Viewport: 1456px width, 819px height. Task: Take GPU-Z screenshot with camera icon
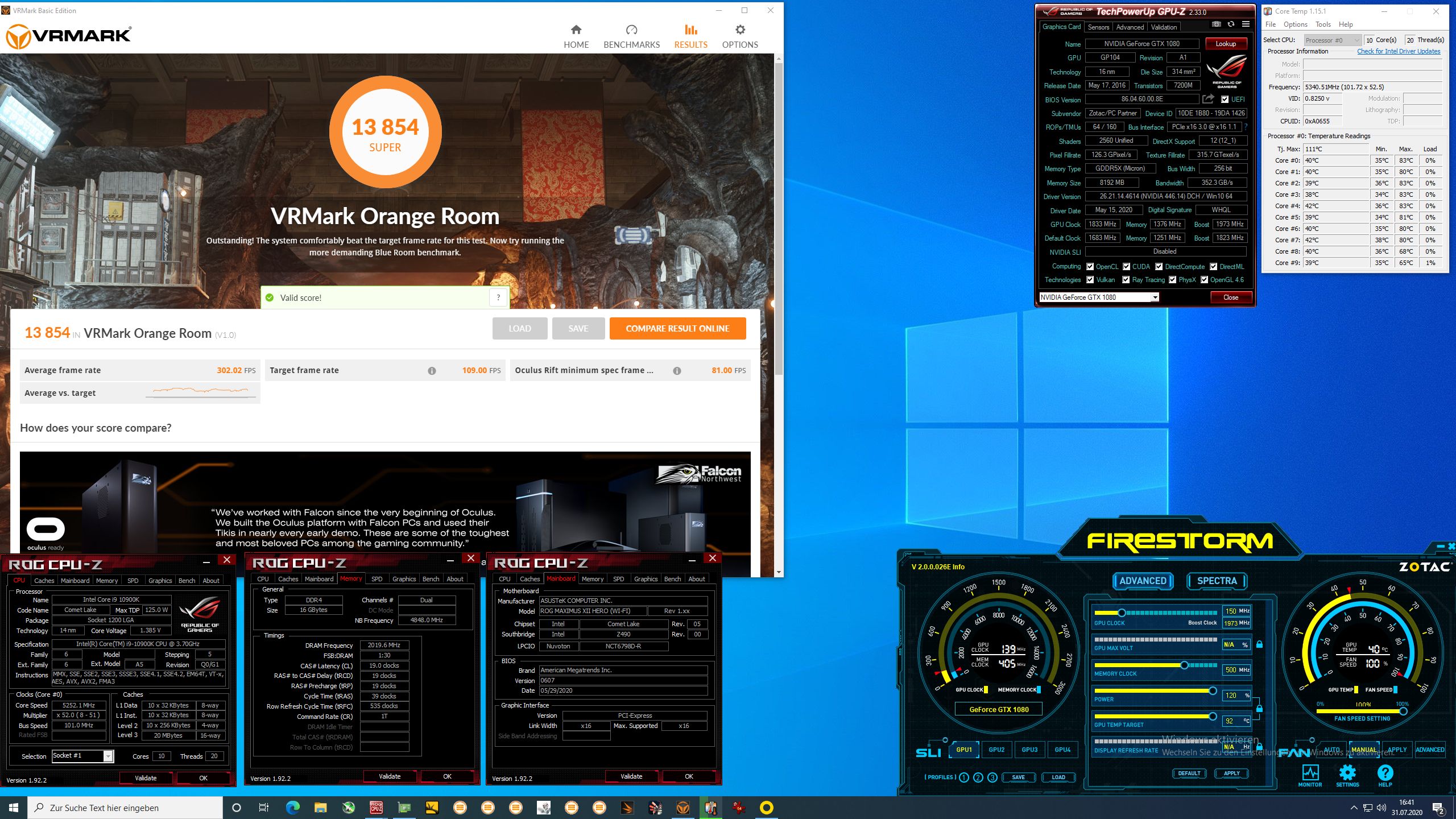(1216, 24)
